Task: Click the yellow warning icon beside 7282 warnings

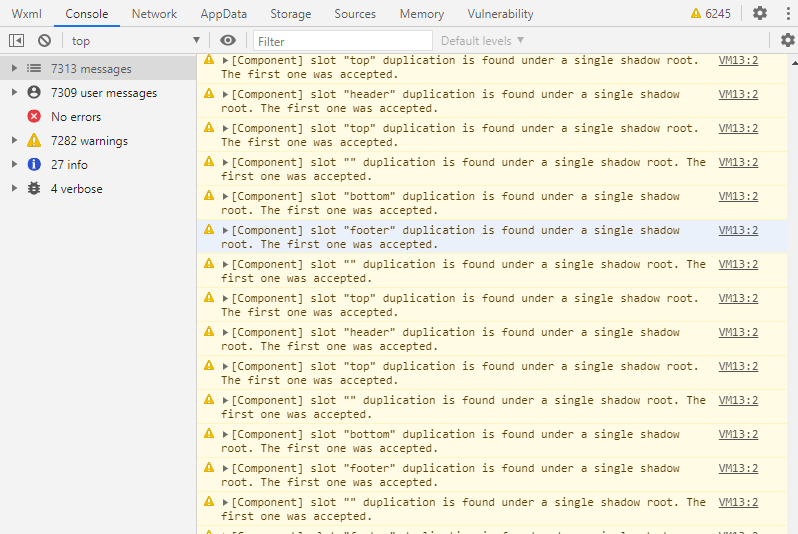Action: pyautogui.click(x=34, y=140)
